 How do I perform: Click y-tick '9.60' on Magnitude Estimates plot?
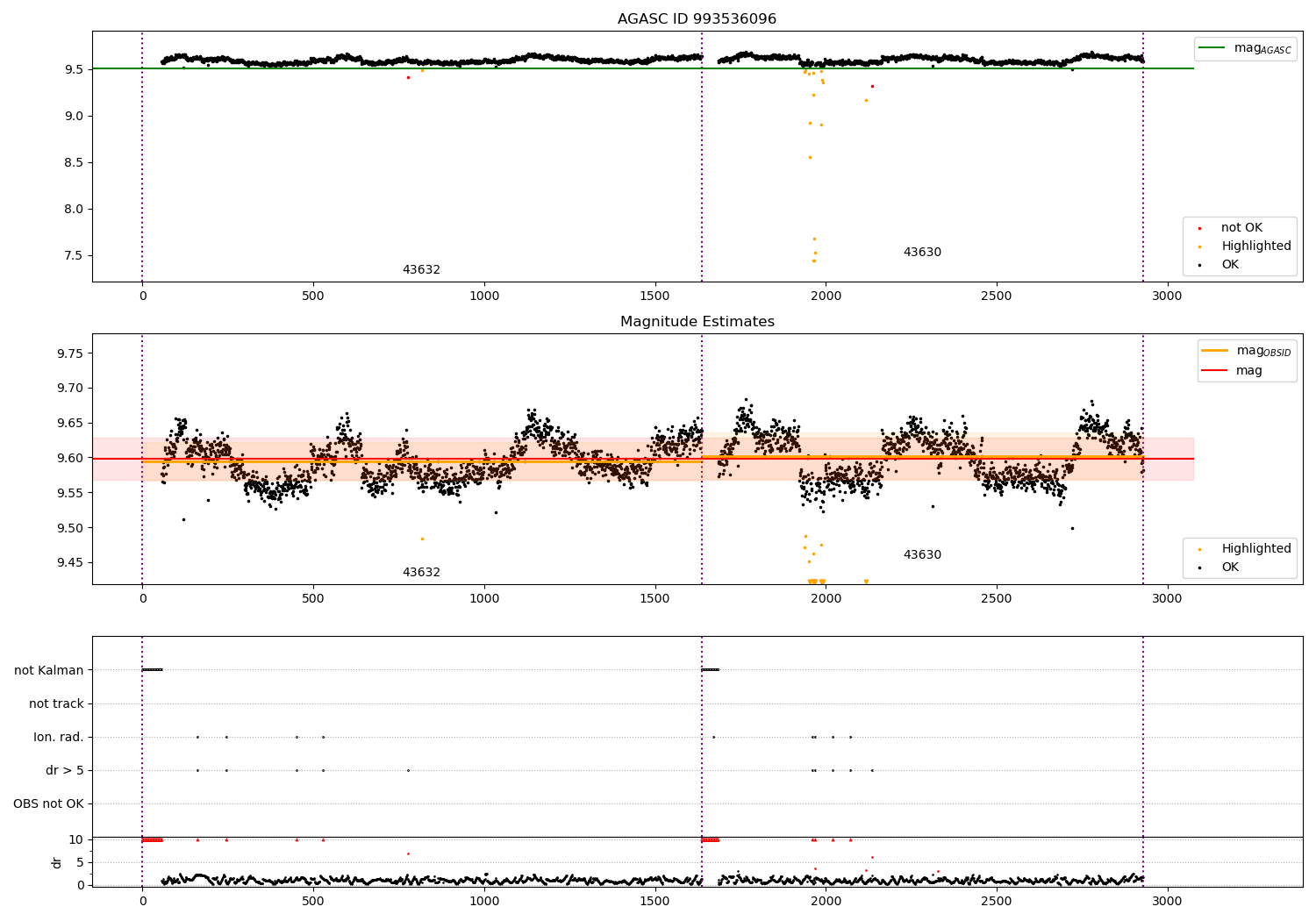pyautogui.click(x=70, y=458)
